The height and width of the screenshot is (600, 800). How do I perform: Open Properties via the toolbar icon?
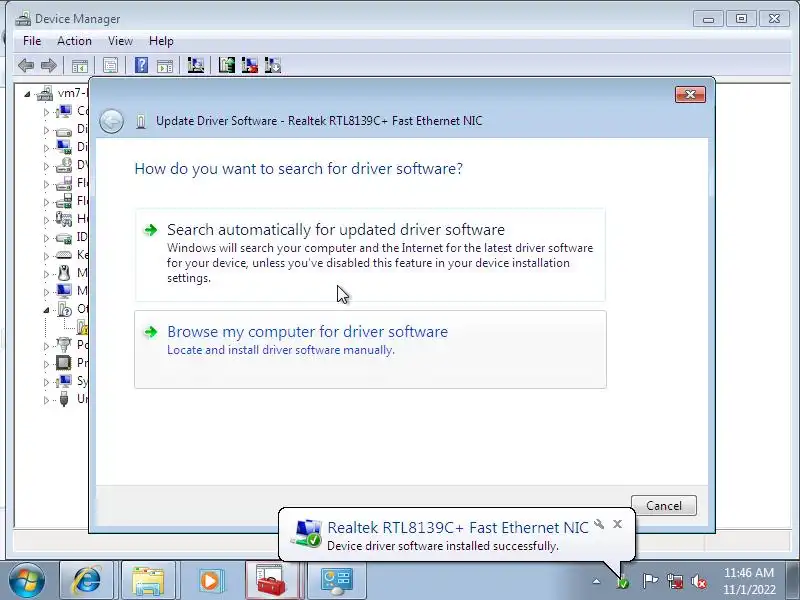coord(110,65)
